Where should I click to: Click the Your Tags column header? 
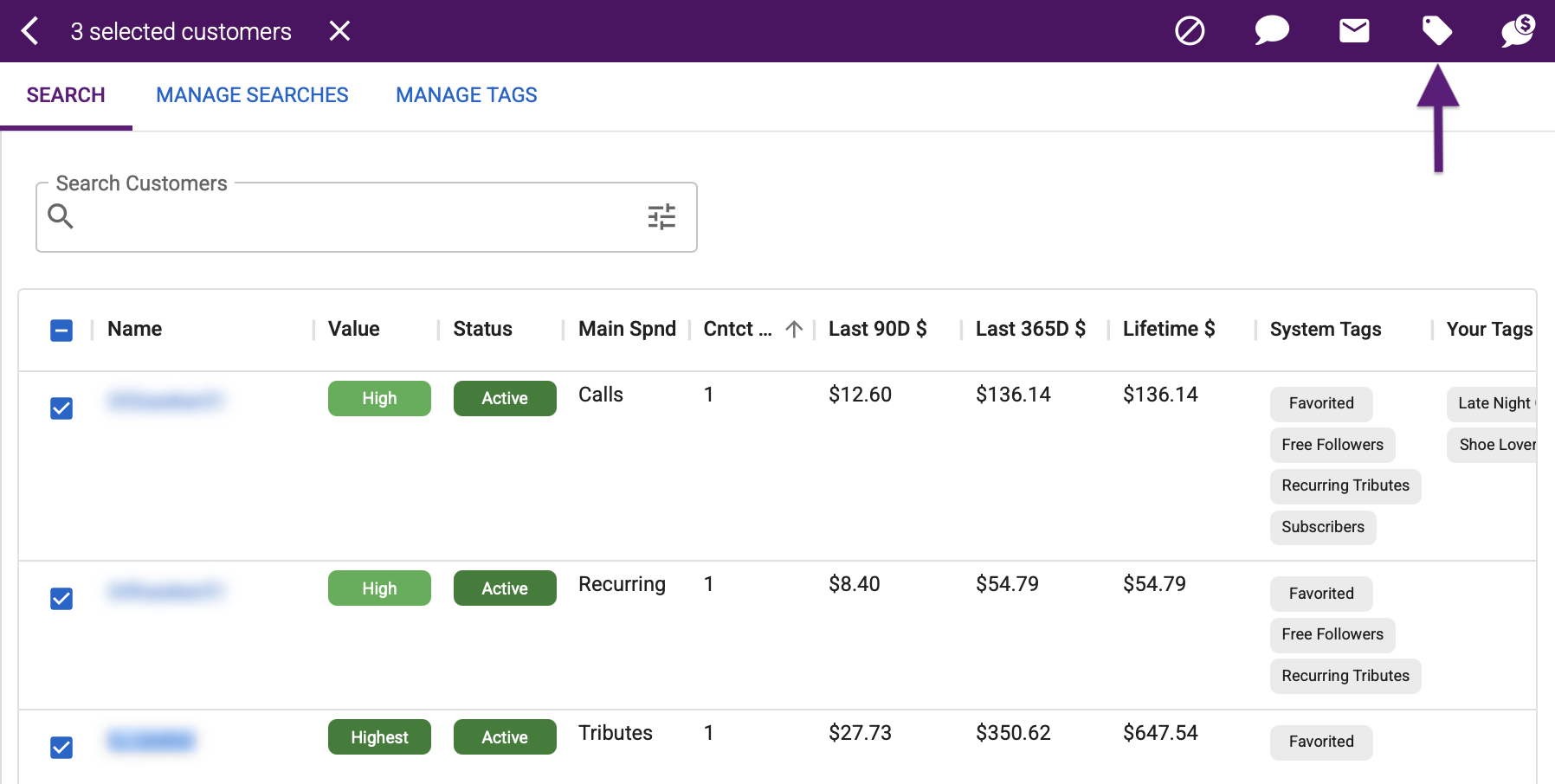coord(1489,329)
